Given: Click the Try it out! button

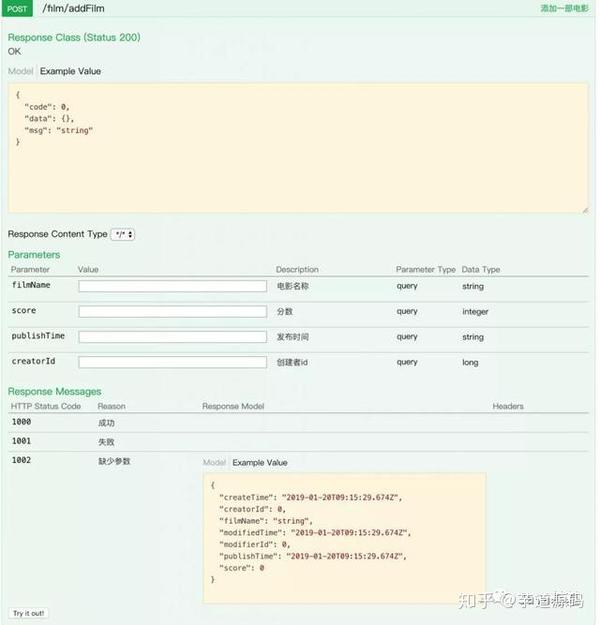Looking at the screenshot, I should (x=29, y=613).
